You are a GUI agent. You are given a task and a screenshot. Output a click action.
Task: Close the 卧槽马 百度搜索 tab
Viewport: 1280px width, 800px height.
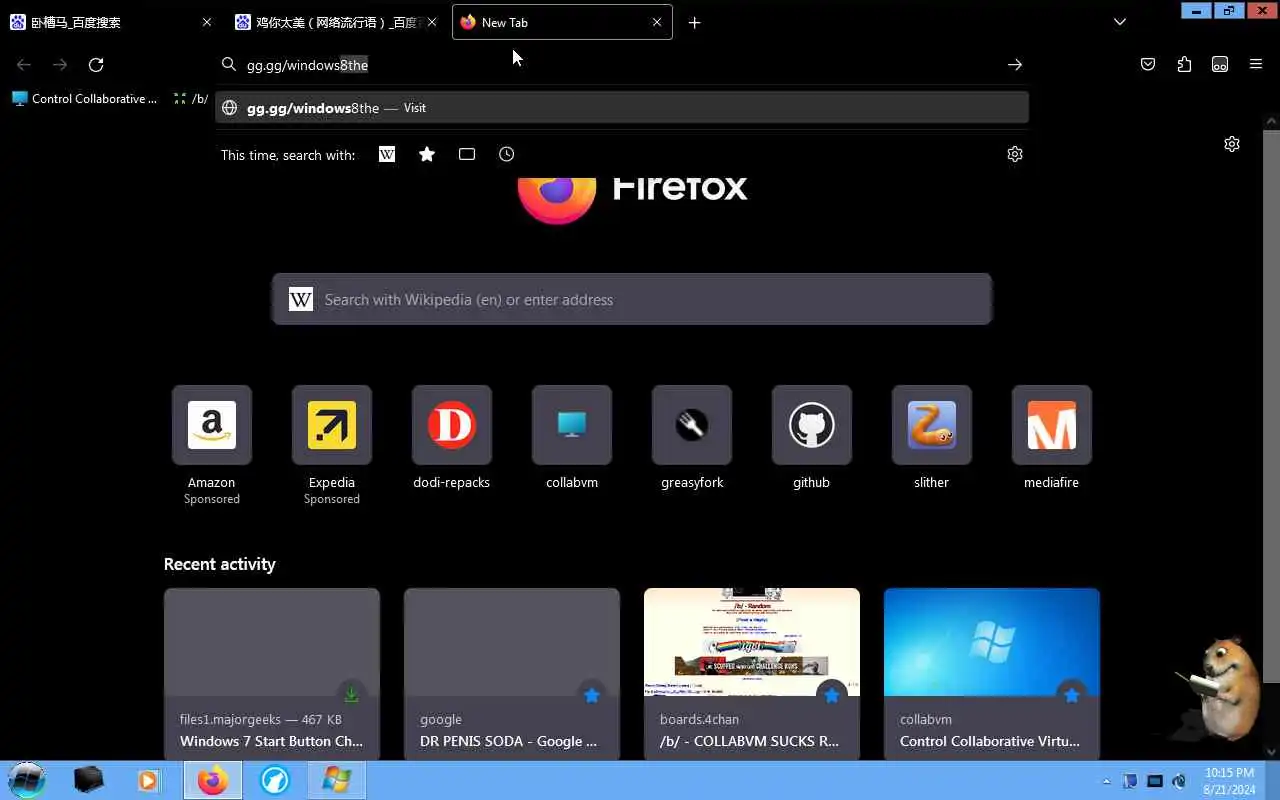(x=207, y=22)
